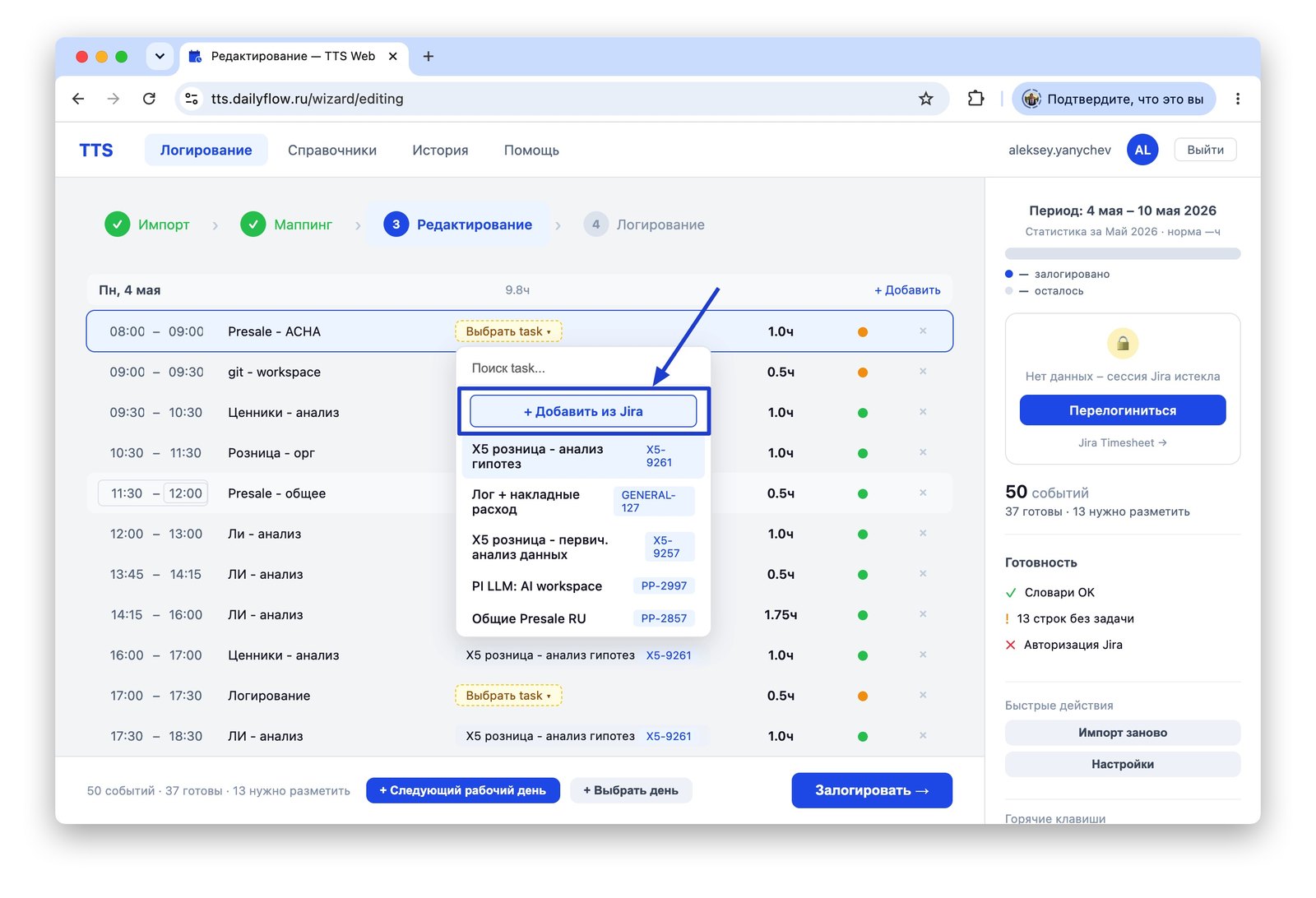Click the + Добавить из Jira button
This screenshot has height=898, width=1316.
(583, 411)
